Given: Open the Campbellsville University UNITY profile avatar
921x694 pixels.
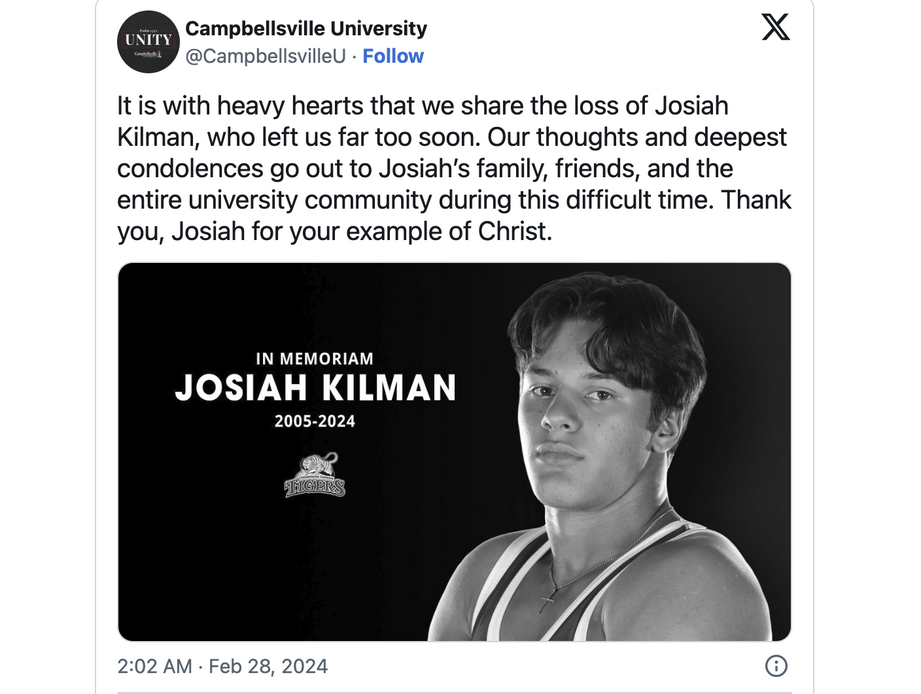Looking at the screenshot, I should click(148, 42).
